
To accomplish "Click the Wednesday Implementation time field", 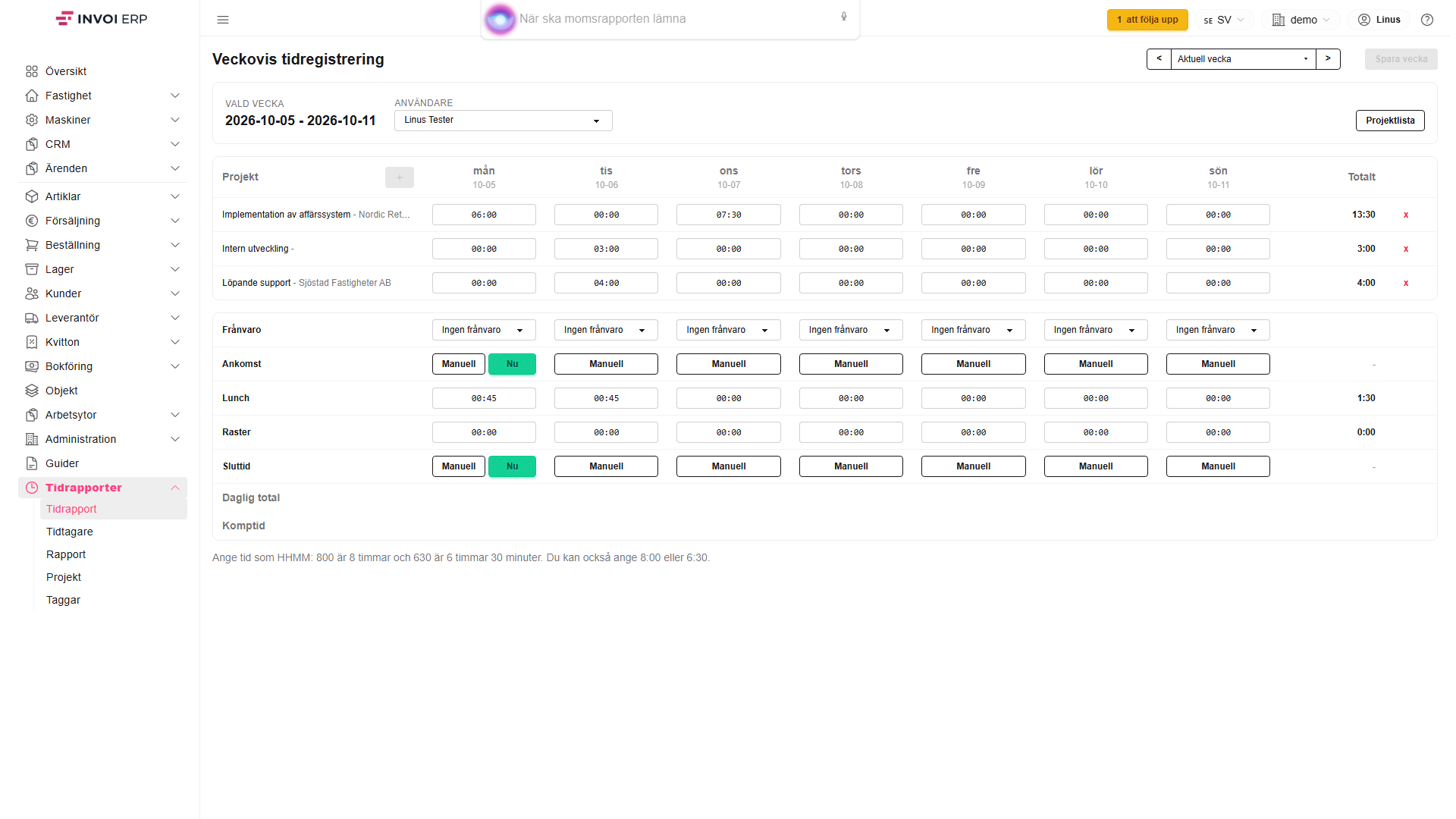I will [728, 215].
